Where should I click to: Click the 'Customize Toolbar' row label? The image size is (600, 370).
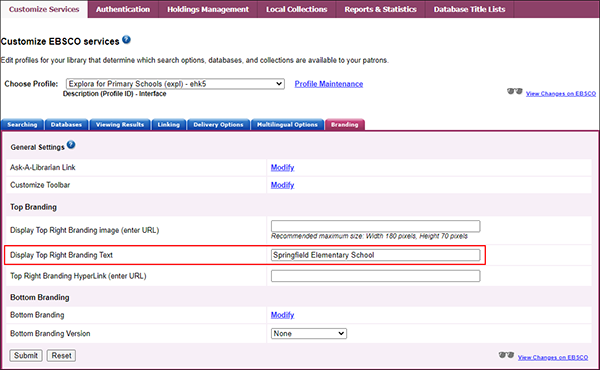pos(40,185)
